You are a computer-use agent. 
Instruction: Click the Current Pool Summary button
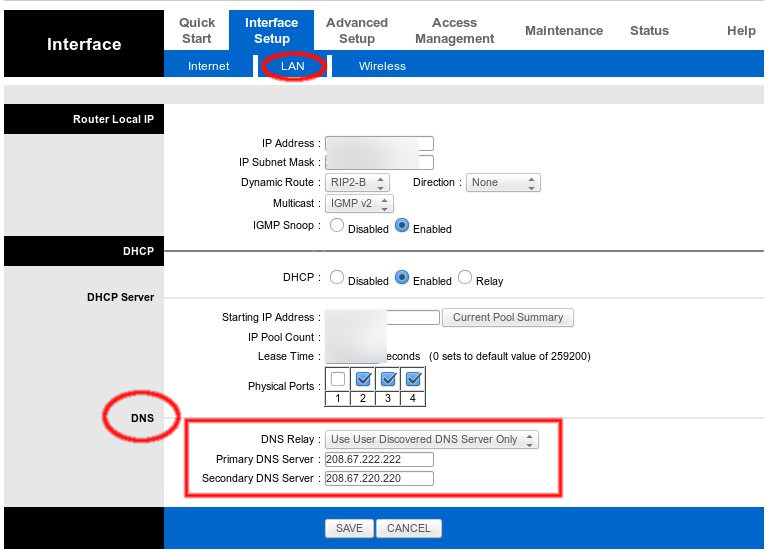(x=507, y=318)
